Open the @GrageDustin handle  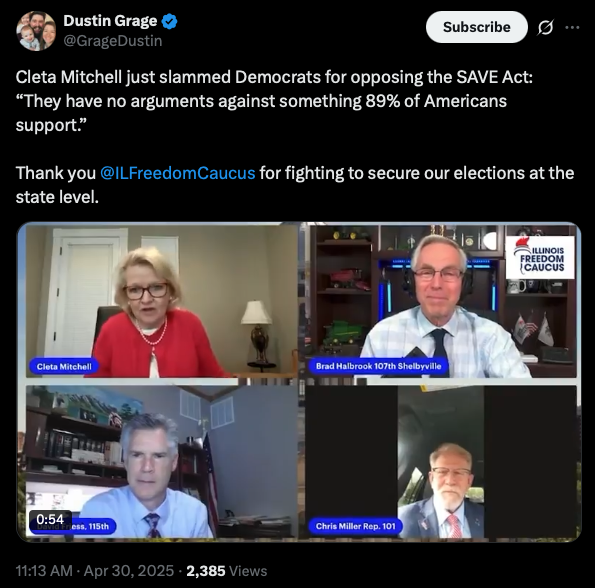pos(113,41)
